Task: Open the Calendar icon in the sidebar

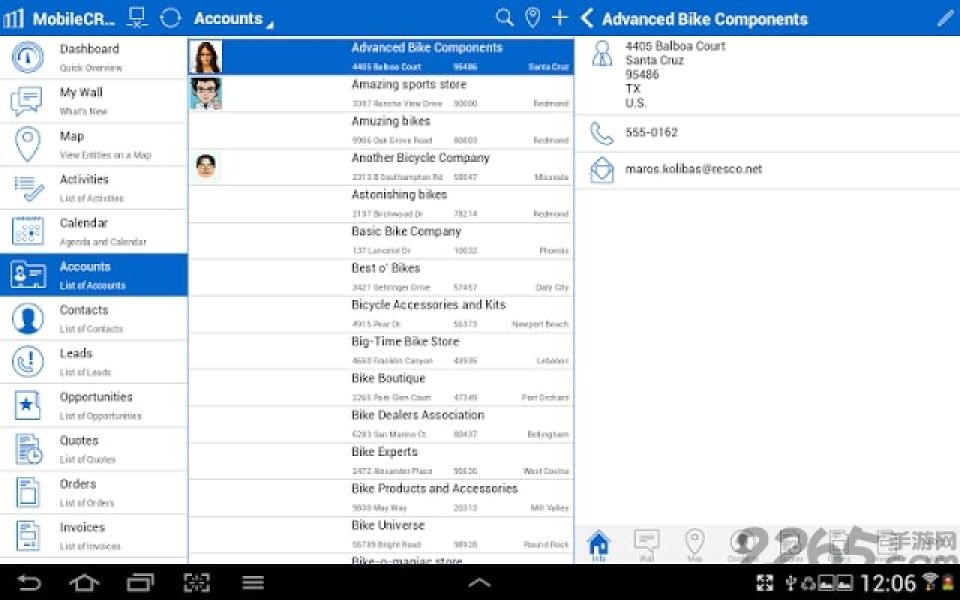Action: tap(28, 231)
